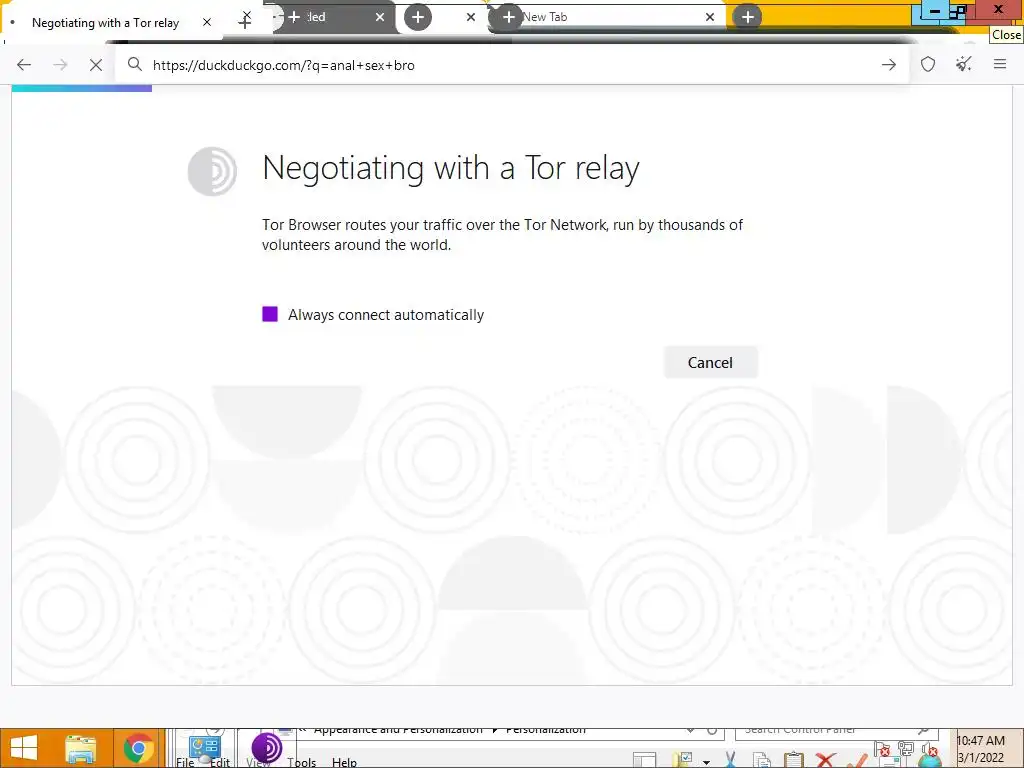Click the go arrow at the address bar end
1024x768 pixels.
pos(888,65)
